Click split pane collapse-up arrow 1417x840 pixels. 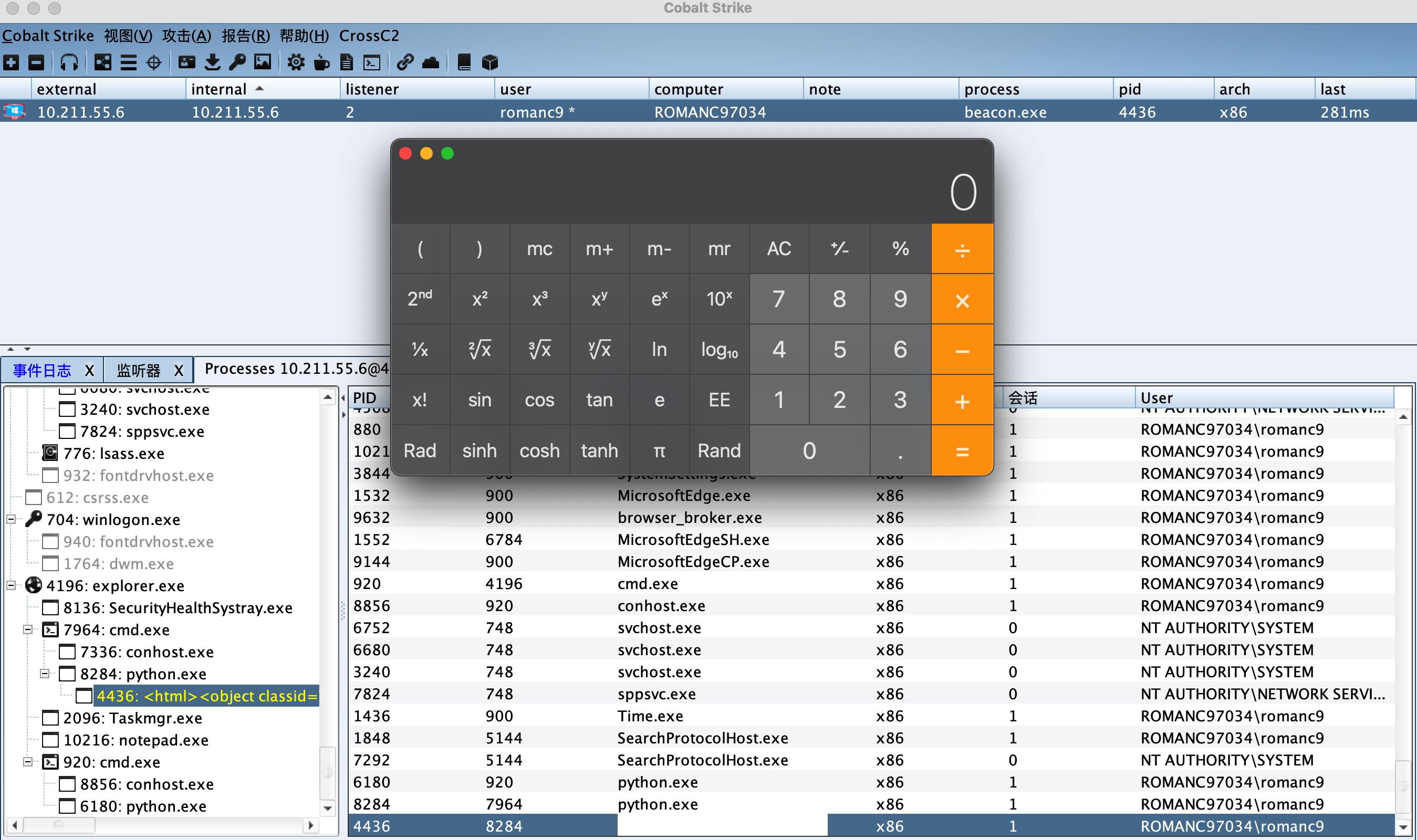(x=10, y=349)
